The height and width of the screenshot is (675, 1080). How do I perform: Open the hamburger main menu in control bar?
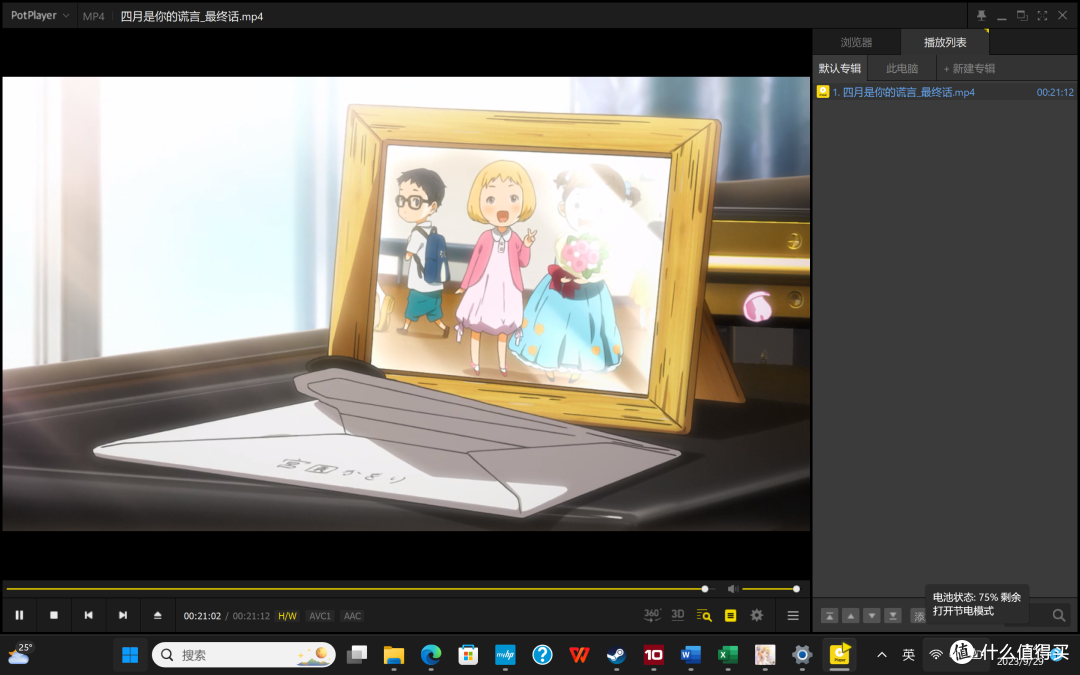coord(793,615)
